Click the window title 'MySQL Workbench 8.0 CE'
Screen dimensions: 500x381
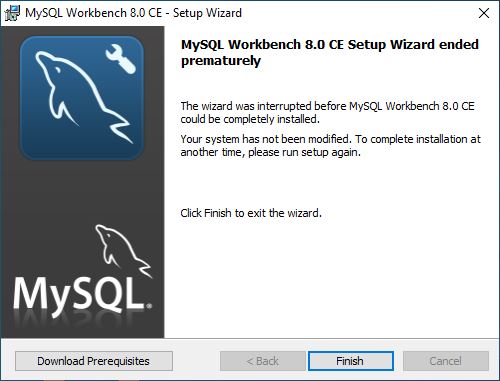click(93, 13)
